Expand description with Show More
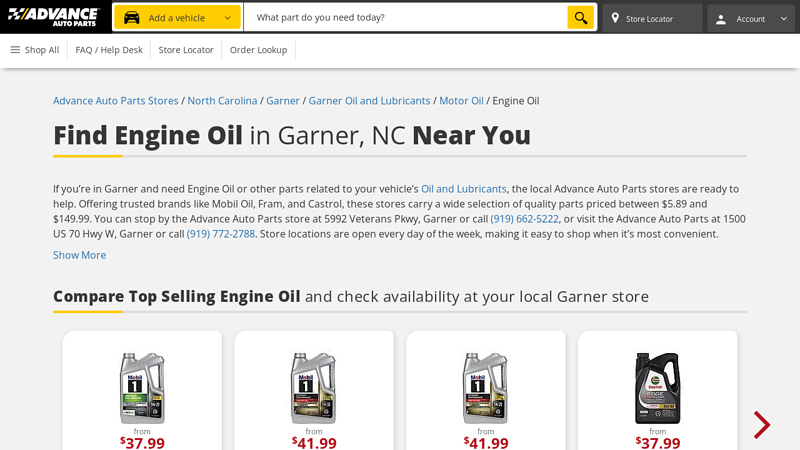Viewport: 800px width, 450px height. pos(80,255)
